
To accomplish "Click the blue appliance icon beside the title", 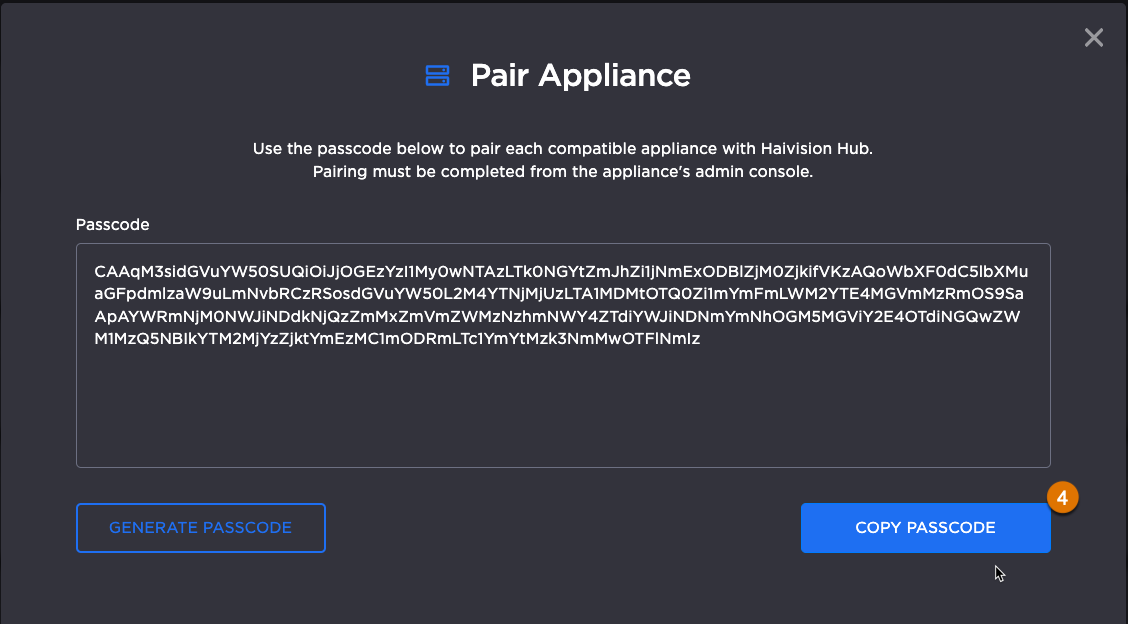I will [x=438, y=74].
